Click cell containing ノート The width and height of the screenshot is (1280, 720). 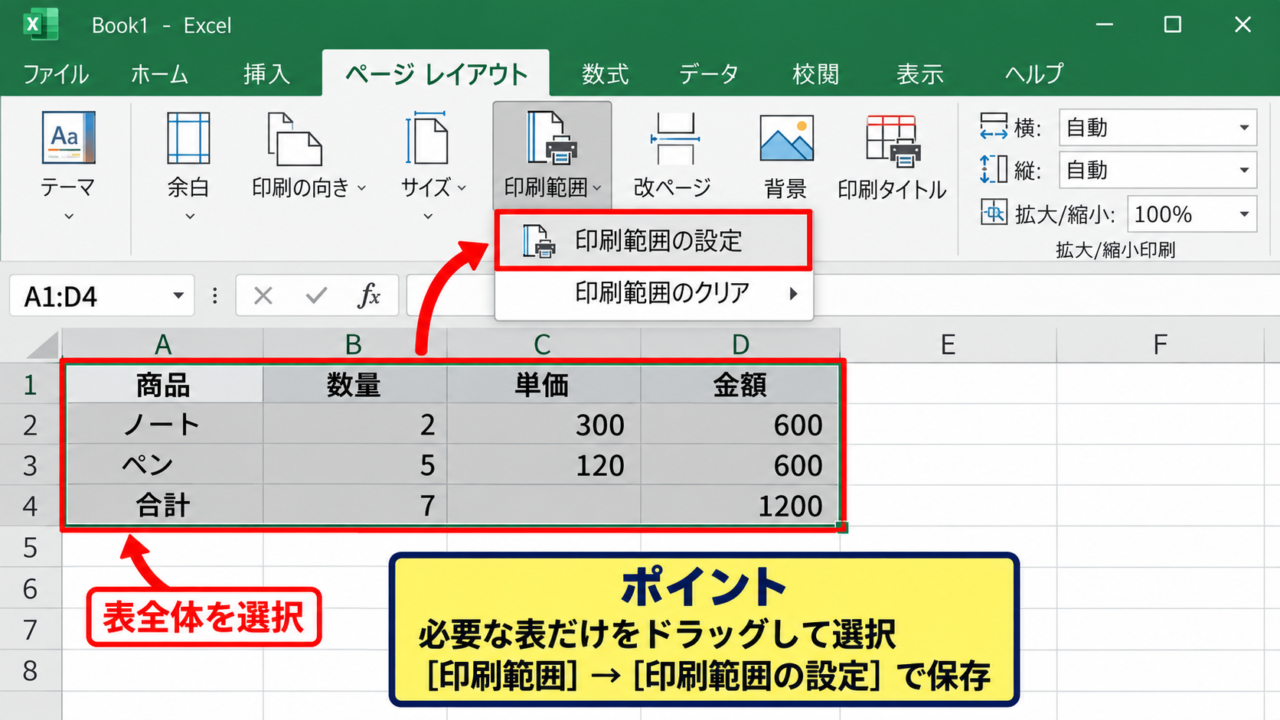[x=162, y=425]
